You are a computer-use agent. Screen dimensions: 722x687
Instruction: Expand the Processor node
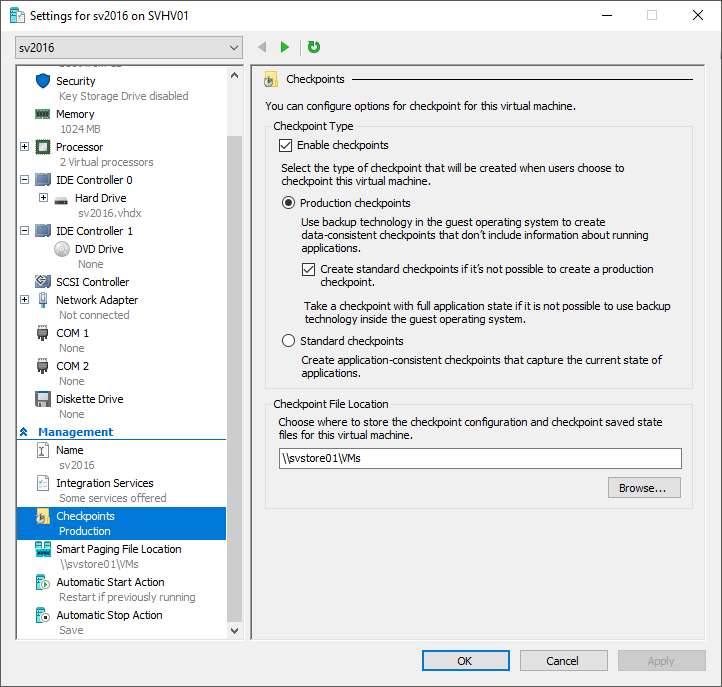click(25, 147)
